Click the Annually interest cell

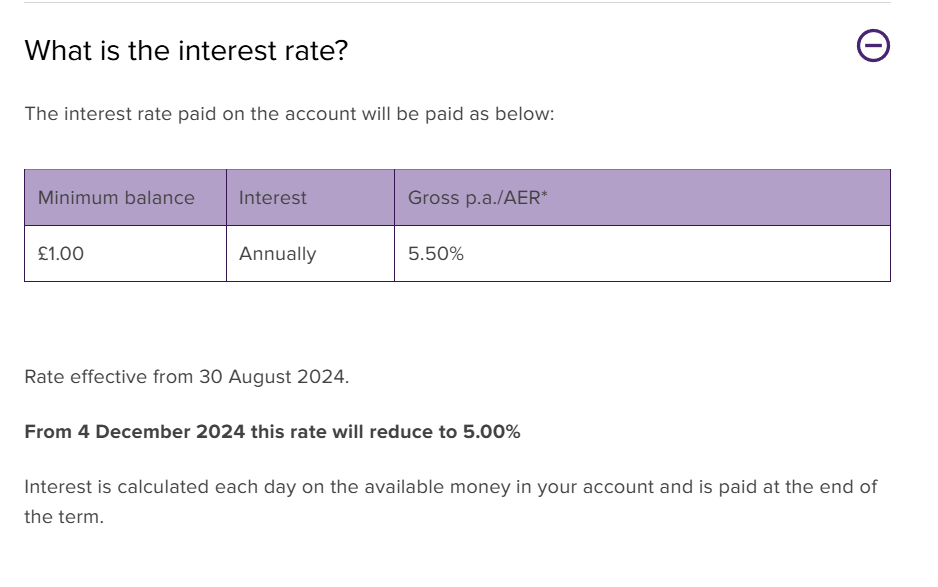(310, 254)
